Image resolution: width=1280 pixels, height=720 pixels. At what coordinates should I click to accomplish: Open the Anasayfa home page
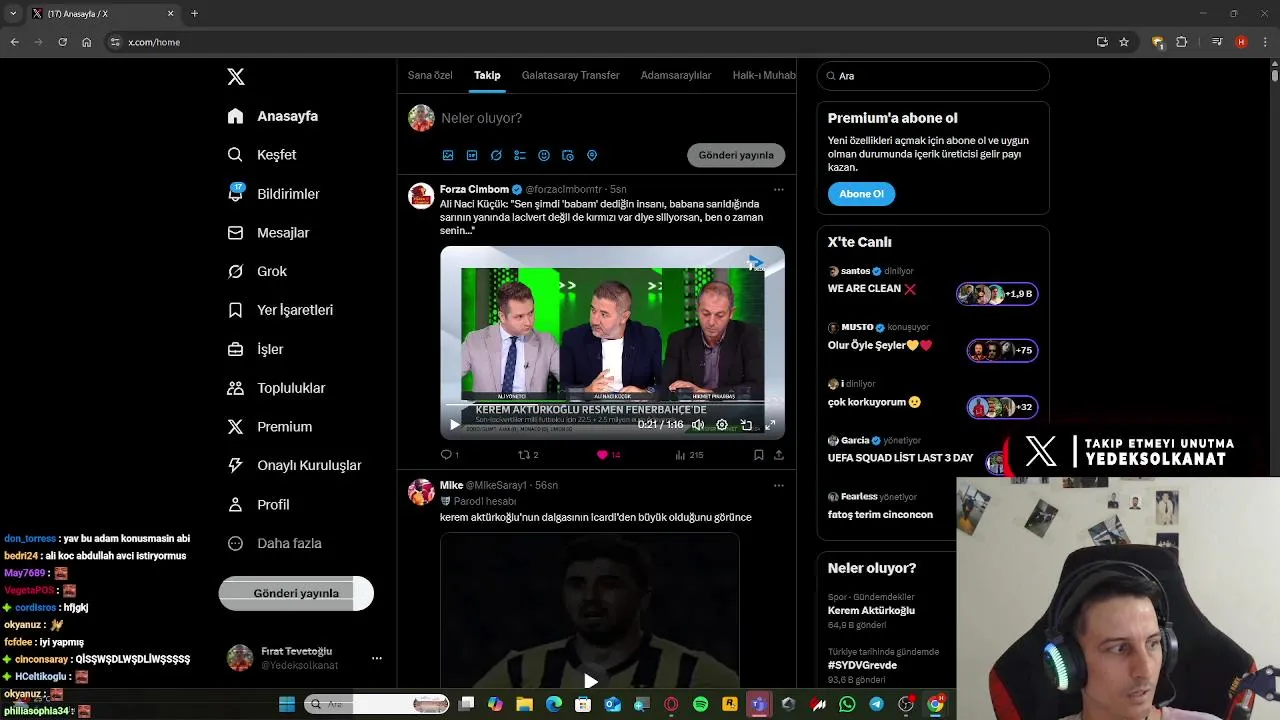tap(273, 116)
